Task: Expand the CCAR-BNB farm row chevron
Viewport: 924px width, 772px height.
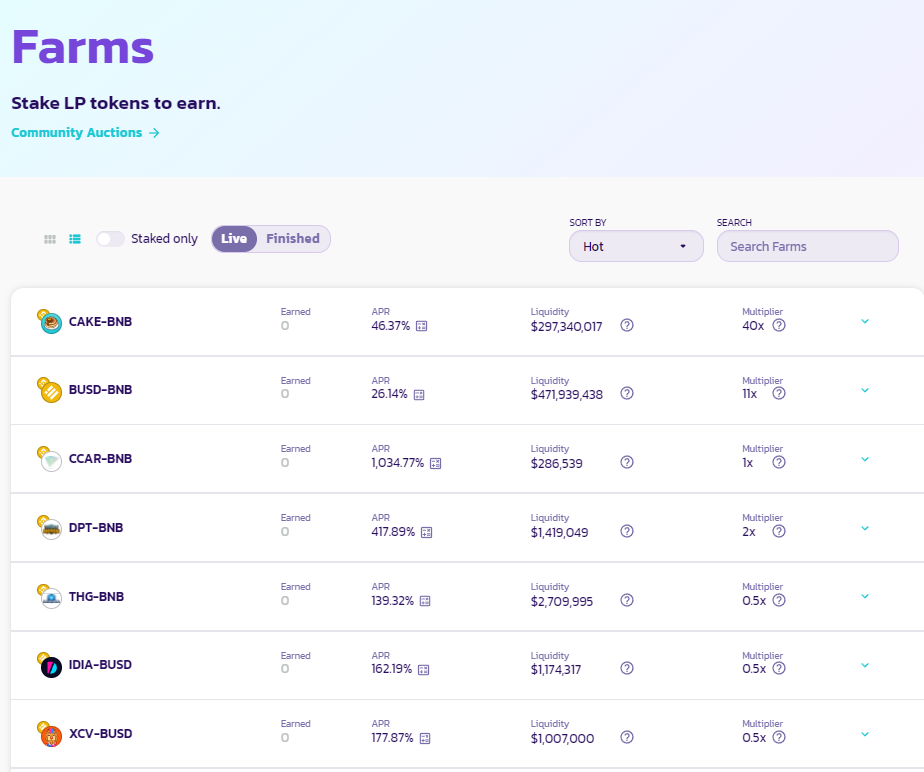Action: pyautogui.click(x=865, y=459)
